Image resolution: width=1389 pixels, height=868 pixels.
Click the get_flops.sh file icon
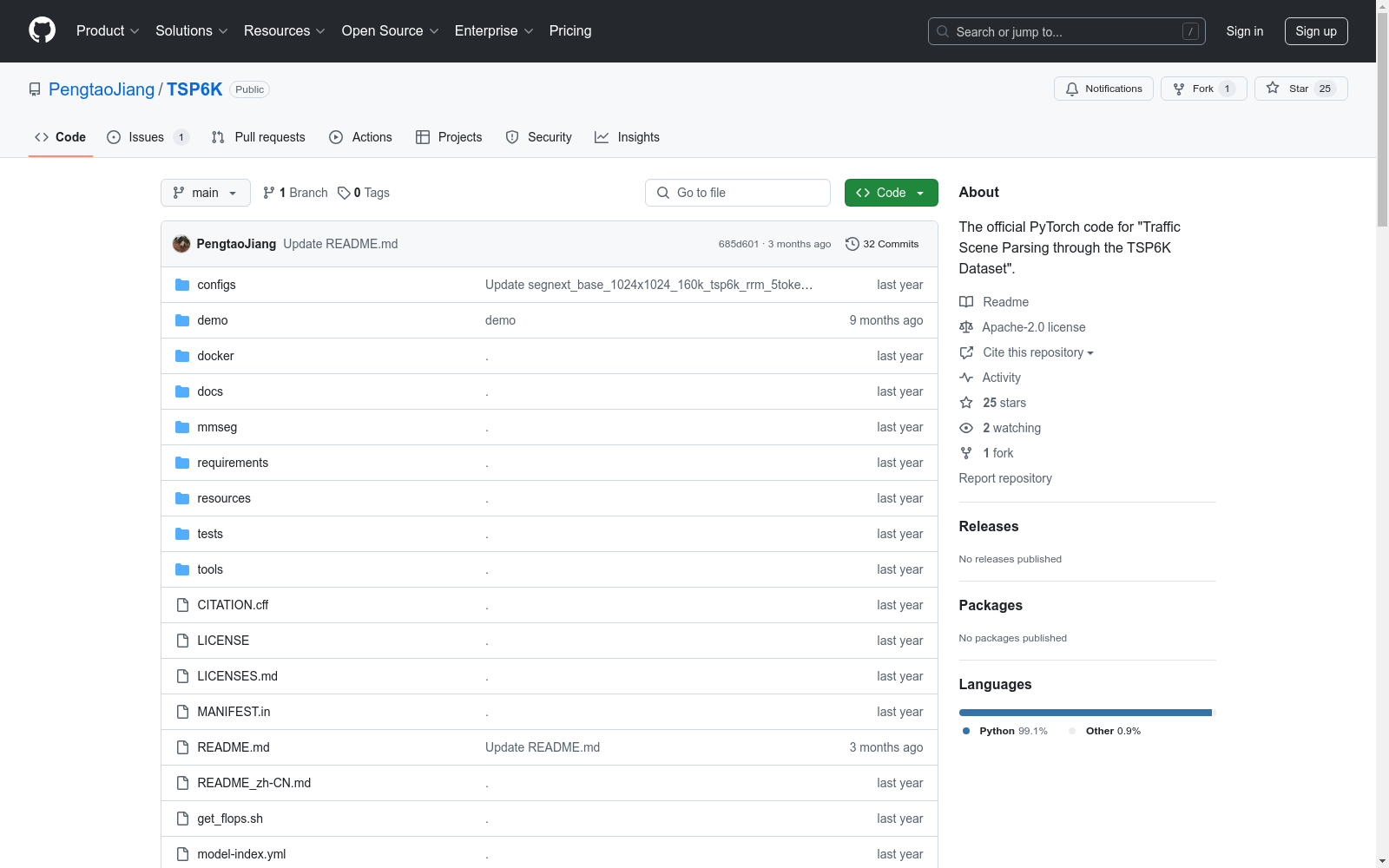[182, 819]
